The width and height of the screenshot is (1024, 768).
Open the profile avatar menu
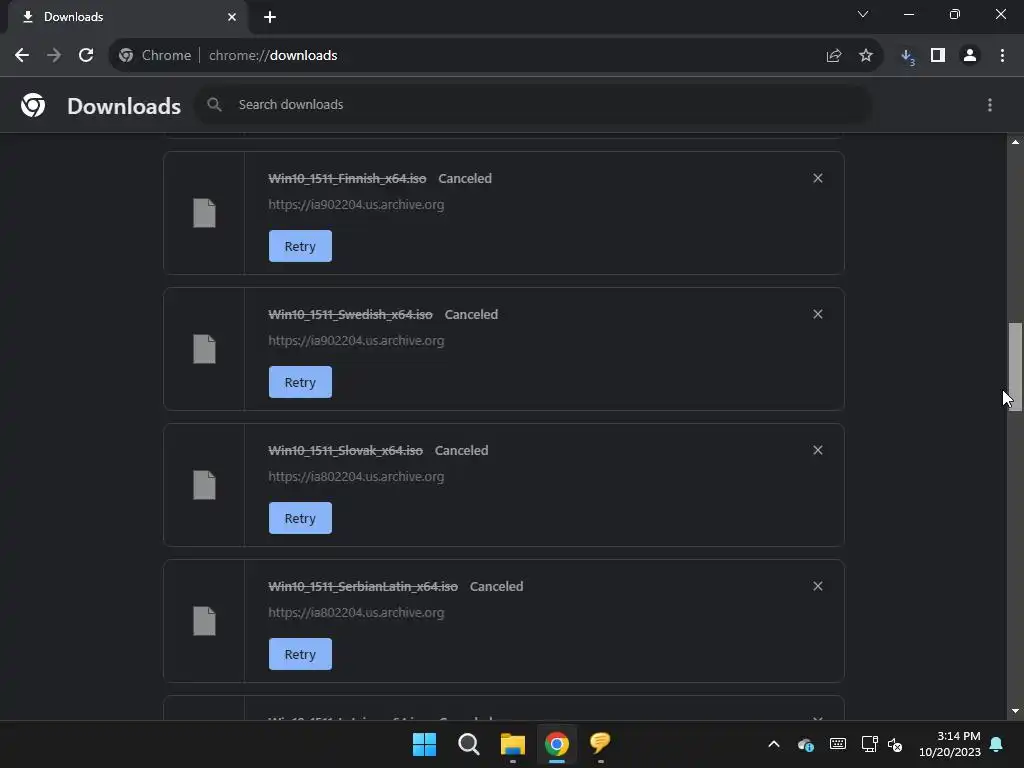tap(970, 56)
